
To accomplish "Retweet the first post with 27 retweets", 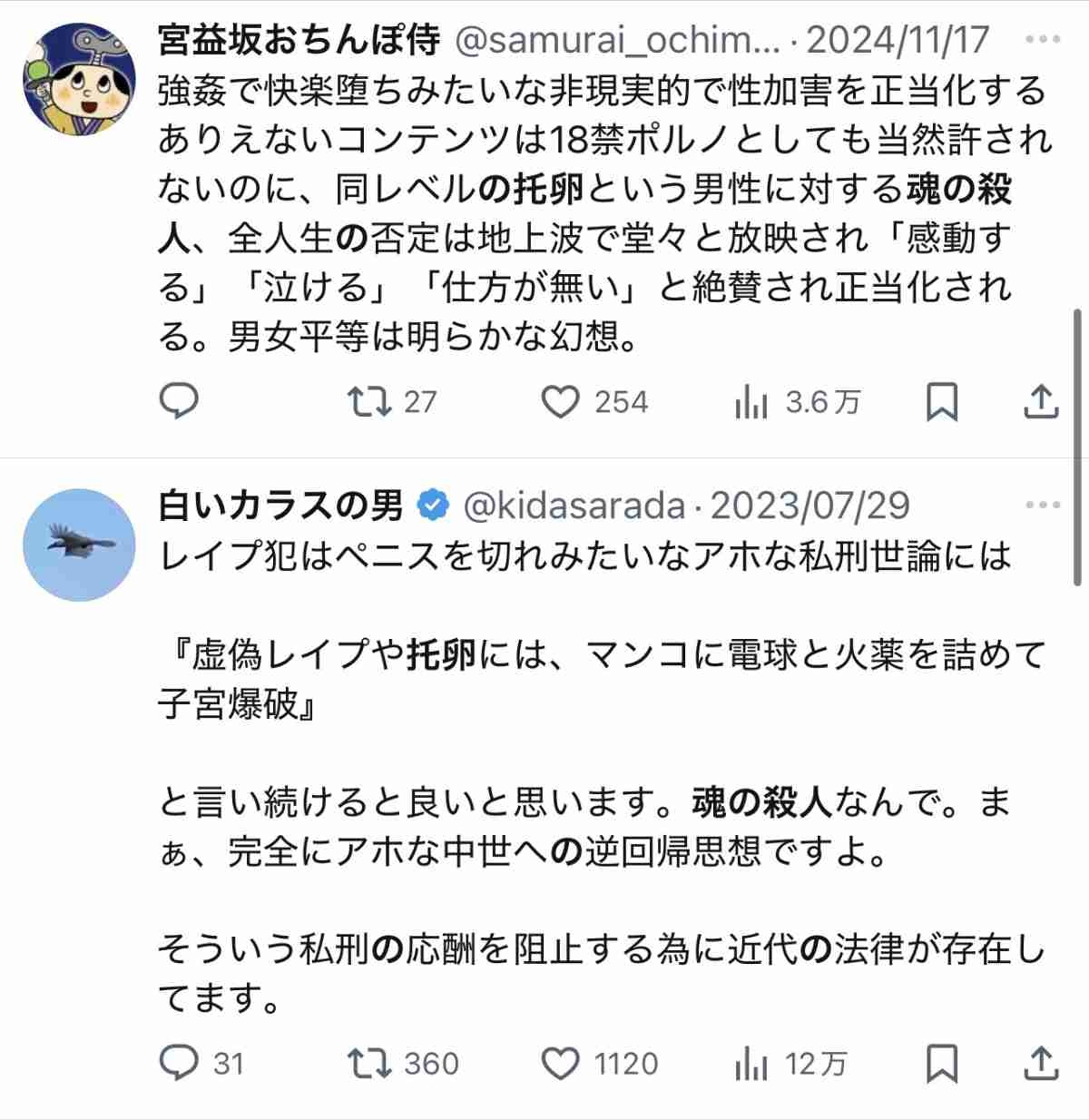I will 370,401.
